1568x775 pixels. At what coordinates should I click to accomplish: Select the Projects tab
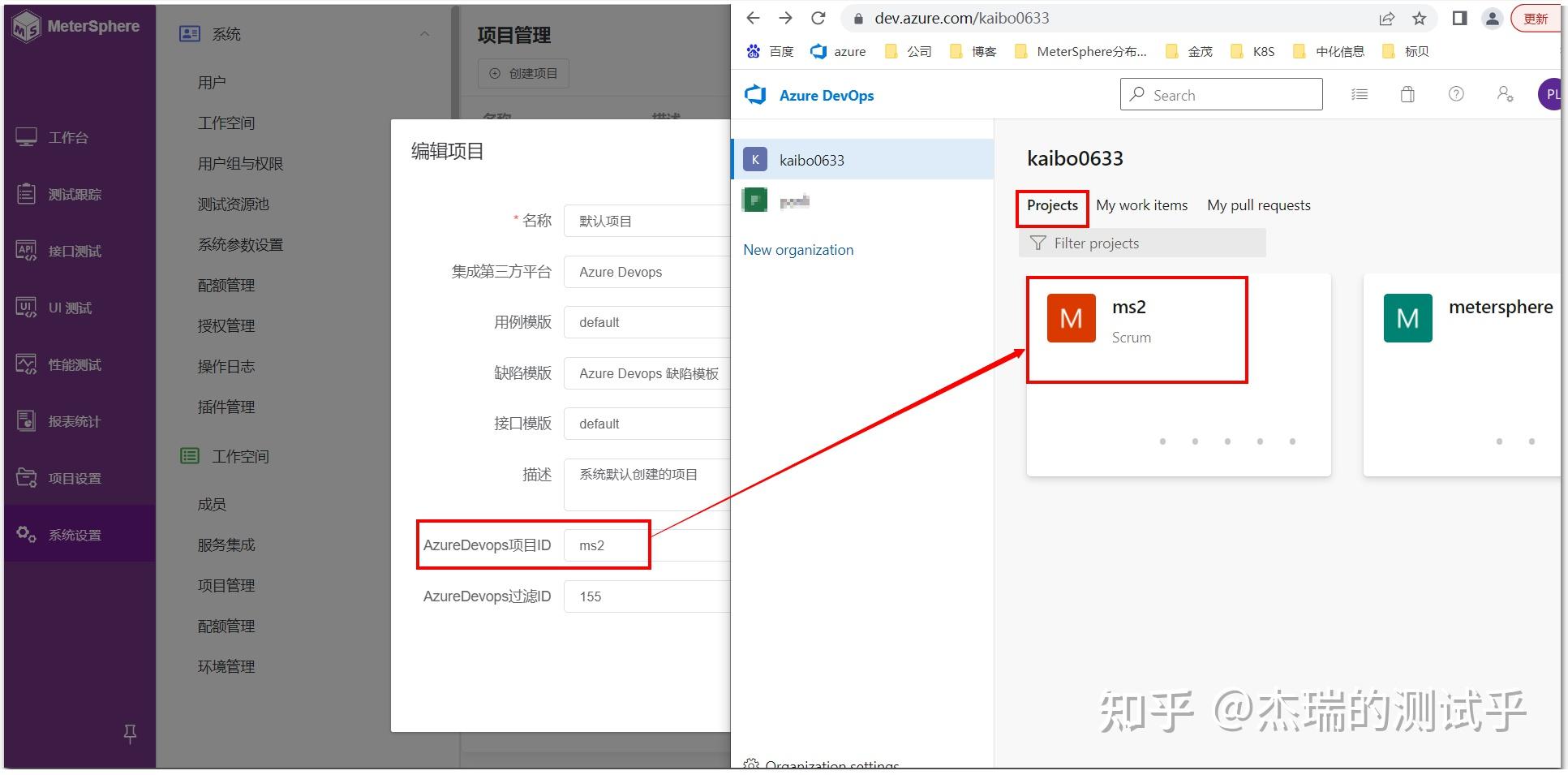click(x=1051, y=208)
